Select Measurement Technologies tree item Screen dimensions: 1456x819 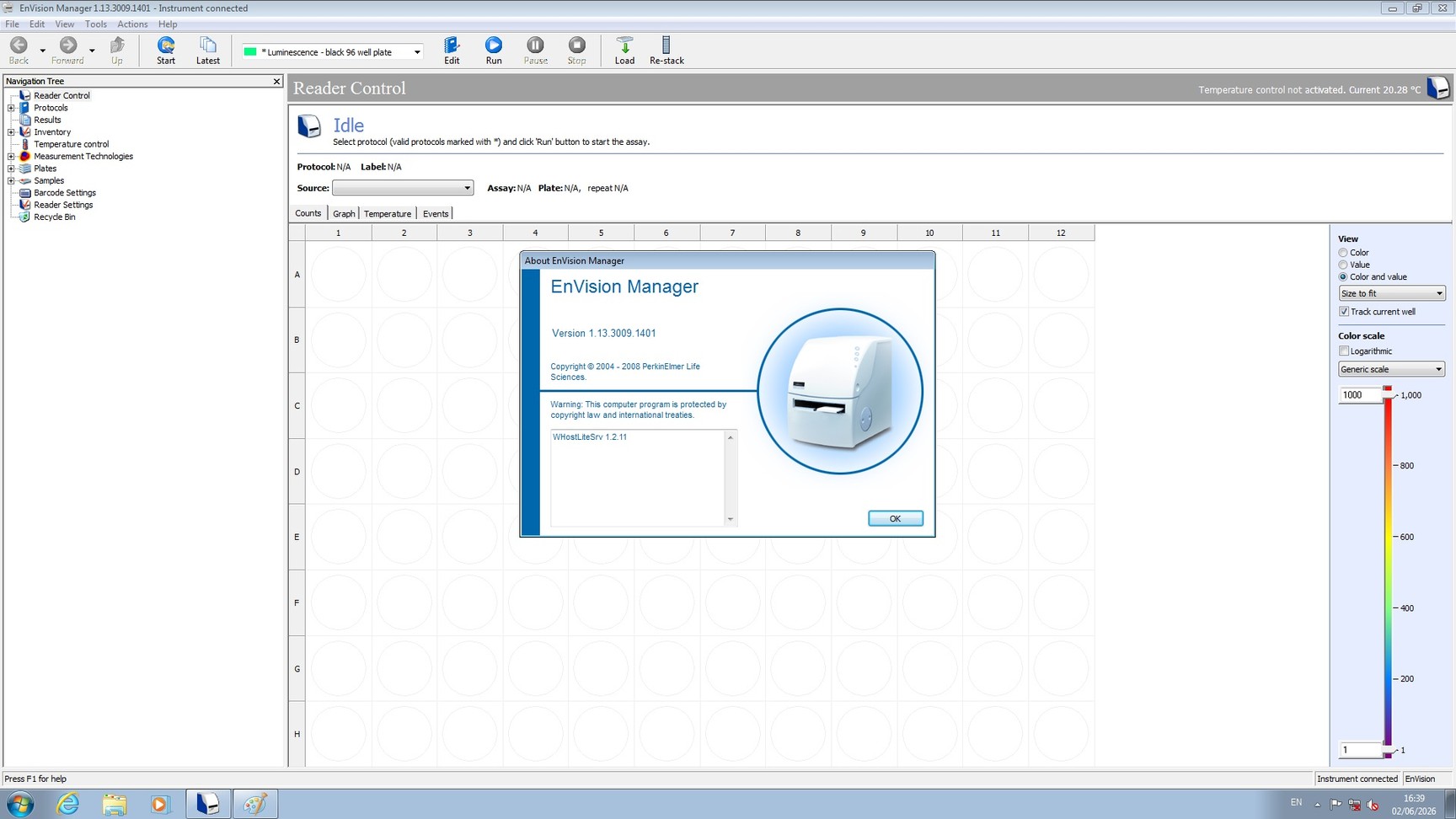pyautogui.click(x=83, y=156)
